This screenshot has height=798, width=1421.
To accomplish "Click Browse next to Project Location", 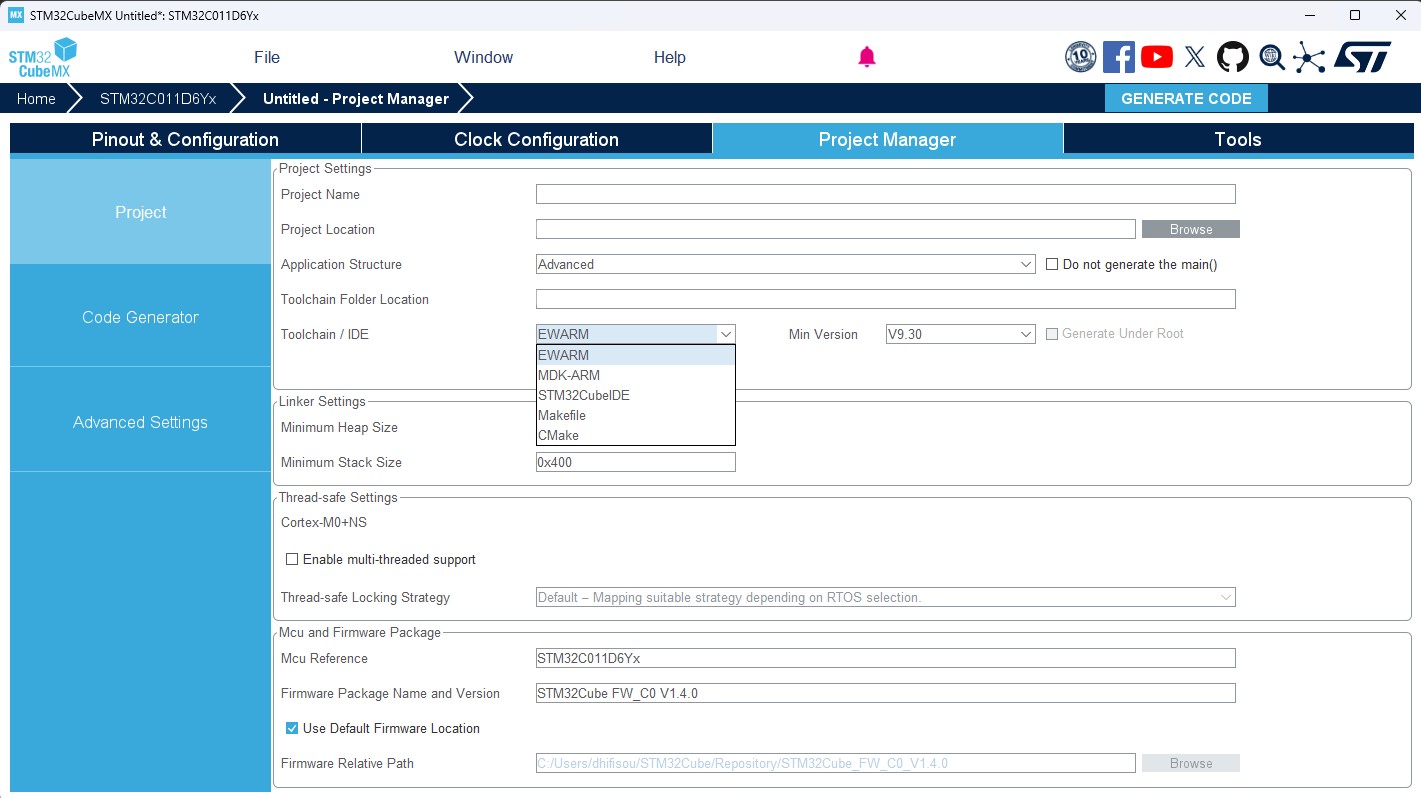I will pyautogui.click(x=1191, y=229).
